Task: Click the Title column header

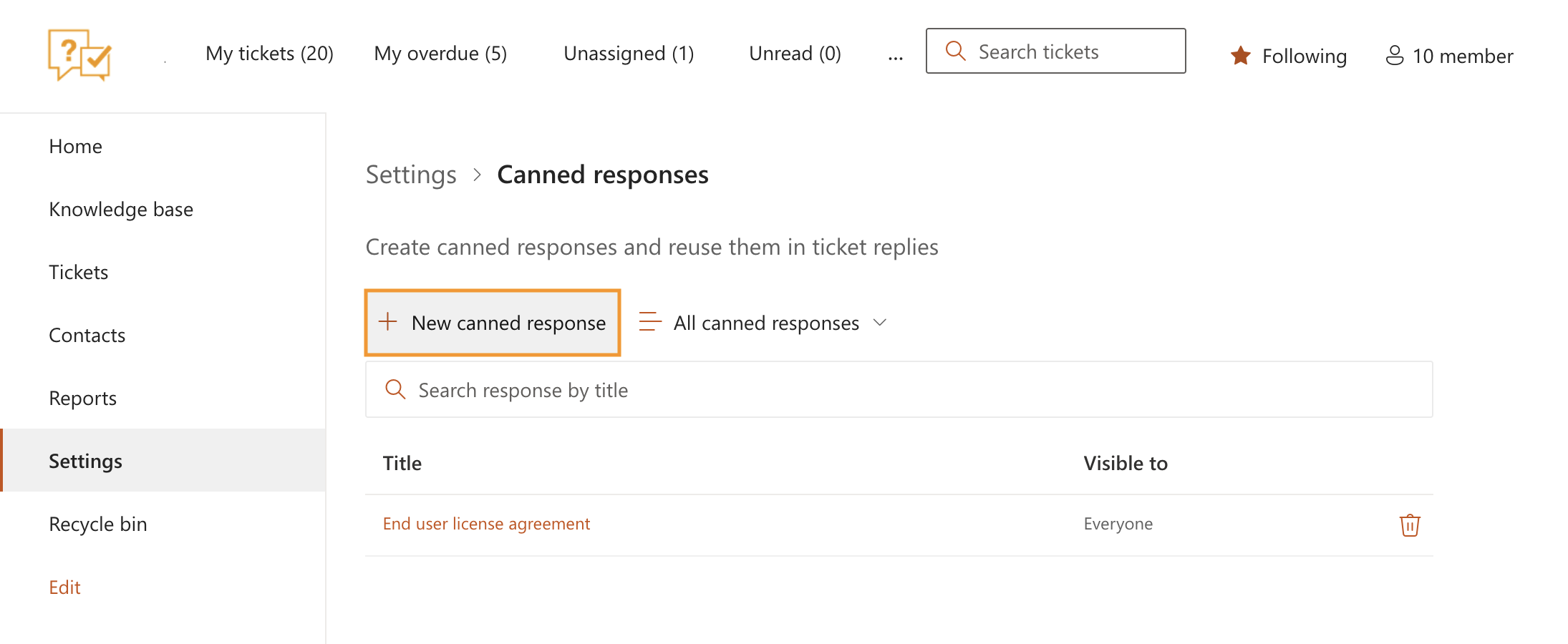Action: click(x=402, y=463)
